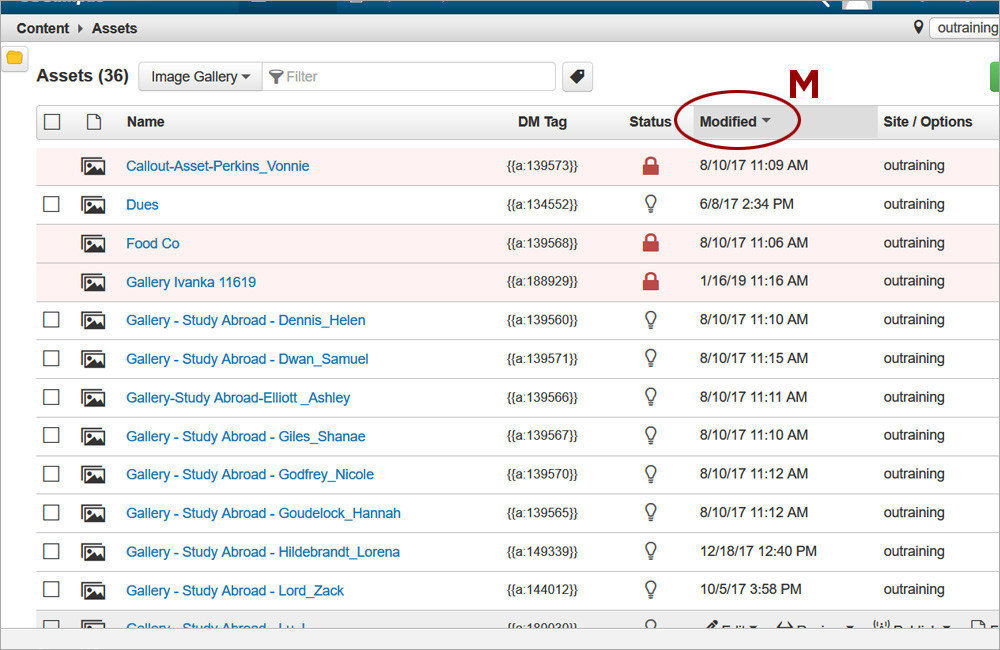This screenshot has width=1000, height=650.
Task: Click the light bulb status for Lord_Zack gallery
Action: point(651,589)
